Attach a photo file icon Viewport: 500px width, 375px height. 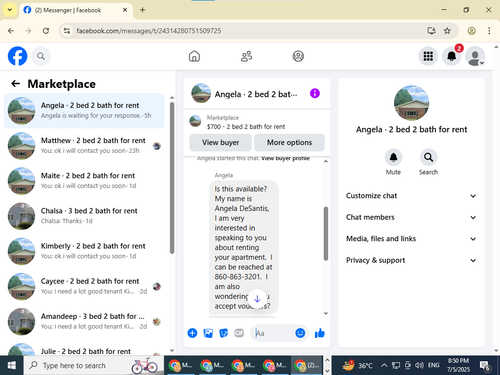208,333
